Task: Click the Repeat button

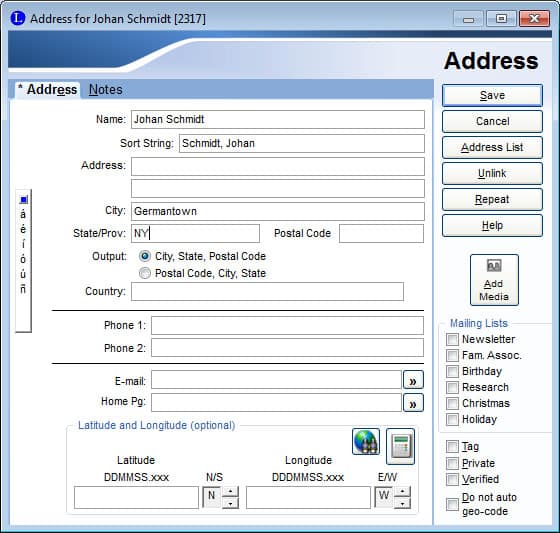Action: [492, 199]
